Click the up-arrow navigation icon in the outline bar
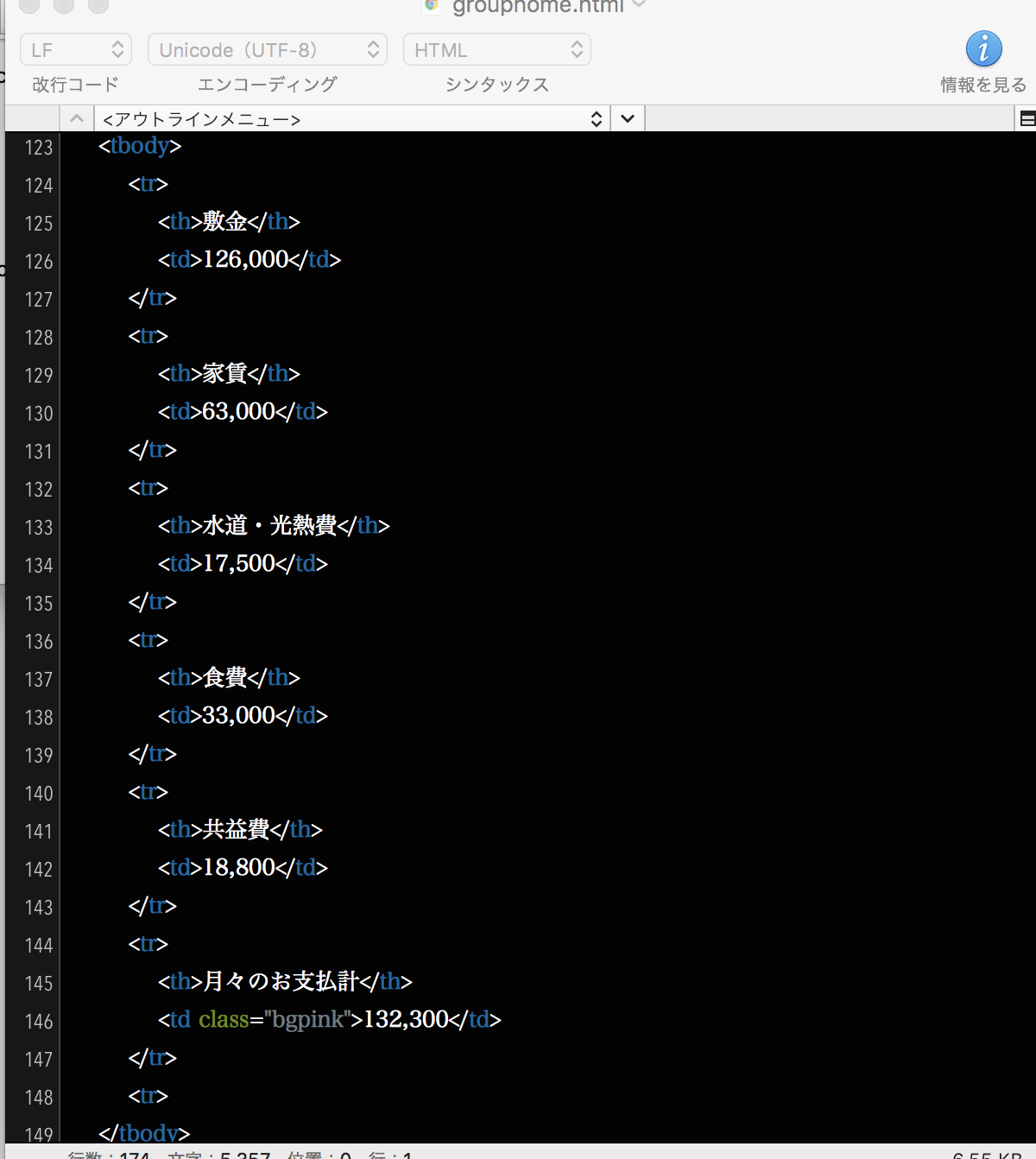1036x1159 pixels. coord(77,117)
